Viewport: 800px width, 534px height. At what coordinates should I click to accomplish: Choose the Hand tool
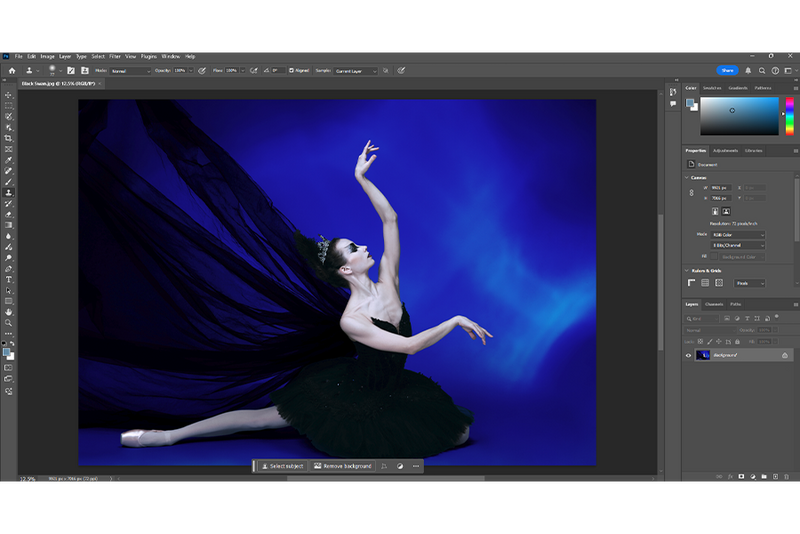(9, 312)
